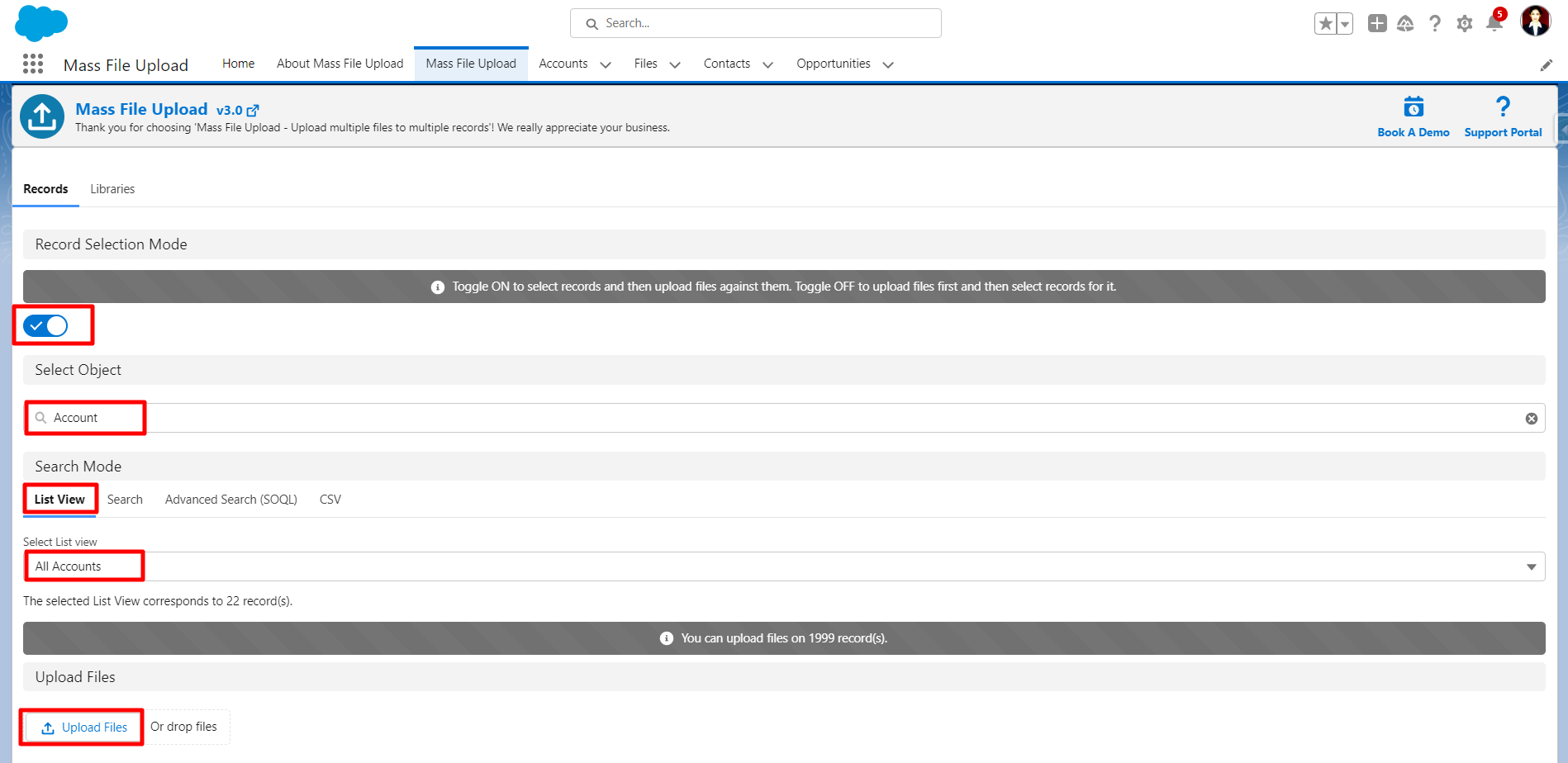Select the CSV search mode tab

[330, 500]
